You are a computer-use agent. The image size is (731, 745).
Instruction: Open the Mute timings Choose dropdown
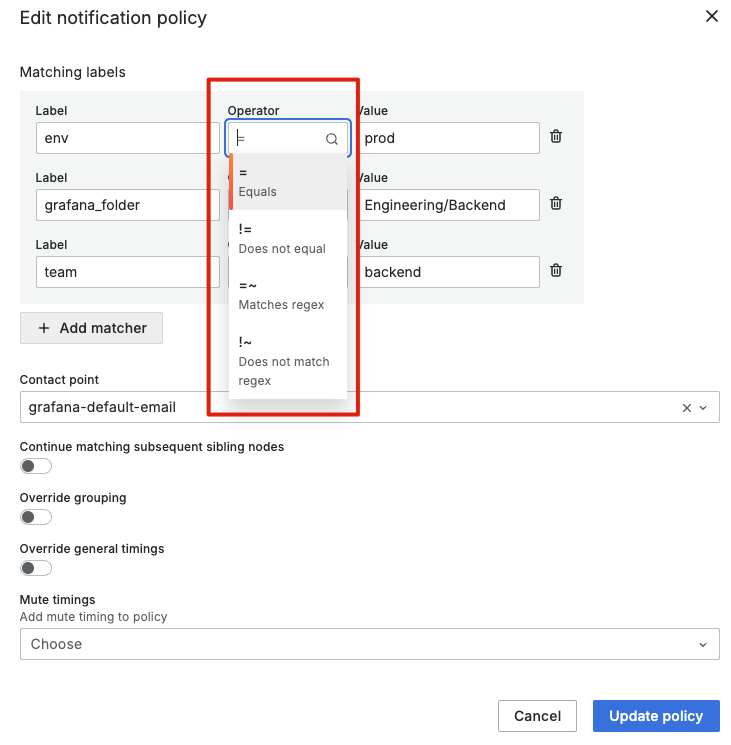point(369,644)
